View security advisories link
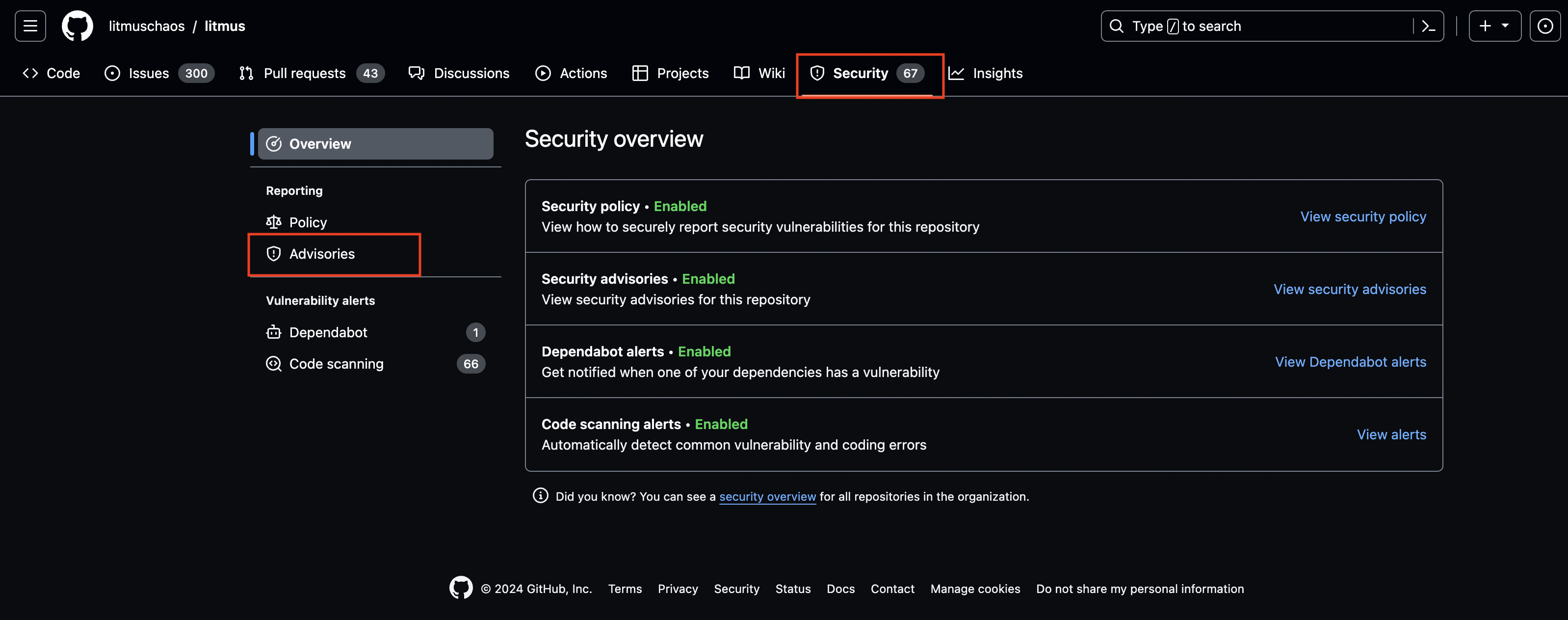This screenshot has width=1568, height=620. 1349,289
